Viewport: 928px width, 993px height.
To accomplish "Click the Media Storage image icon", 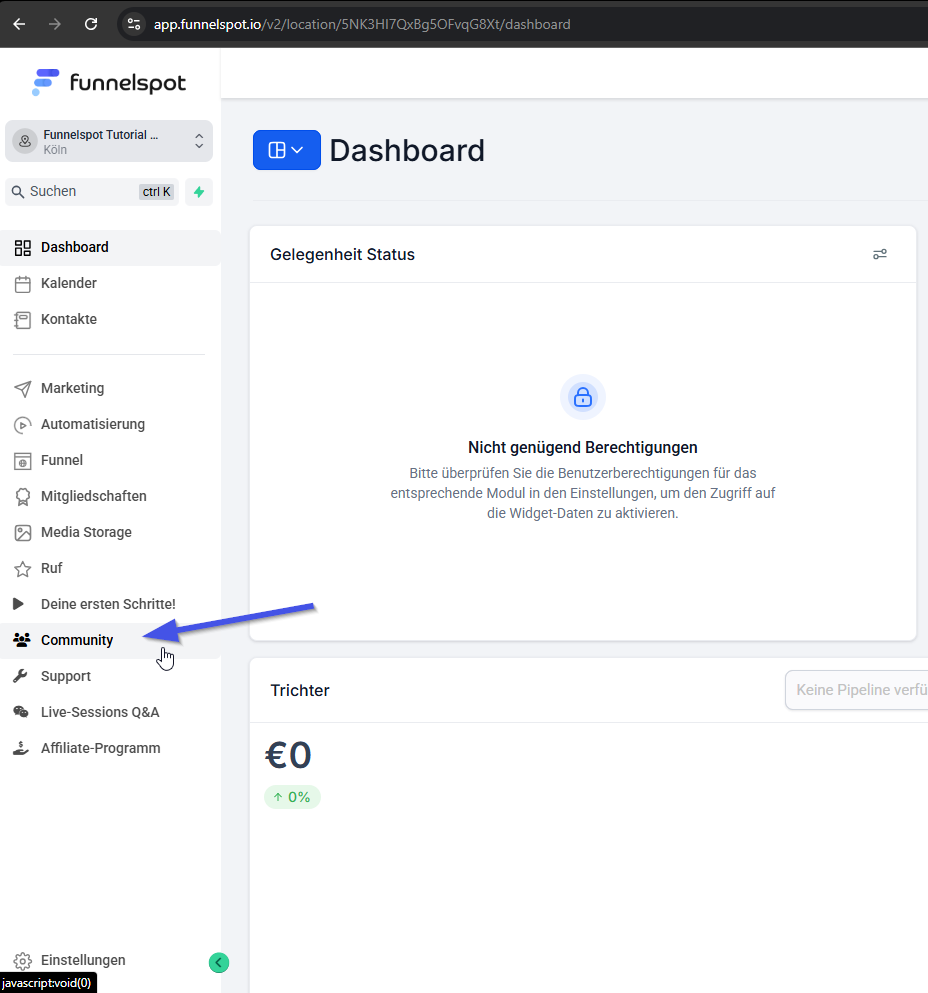I will 23,533.
